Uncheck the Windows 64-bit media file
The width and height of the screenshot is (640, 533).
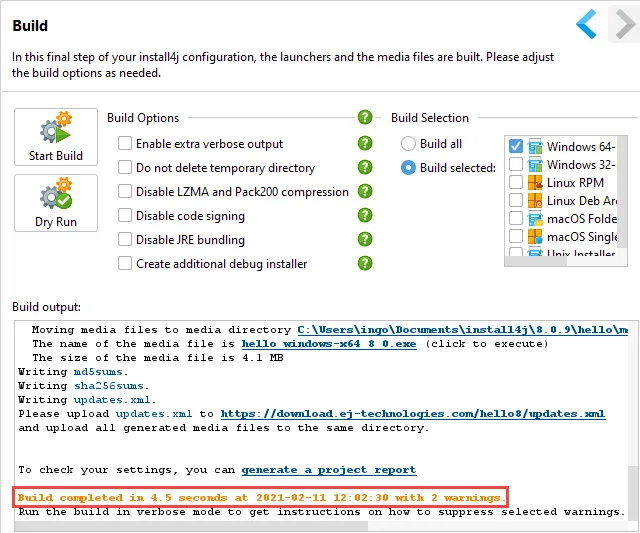click(516, 147)
